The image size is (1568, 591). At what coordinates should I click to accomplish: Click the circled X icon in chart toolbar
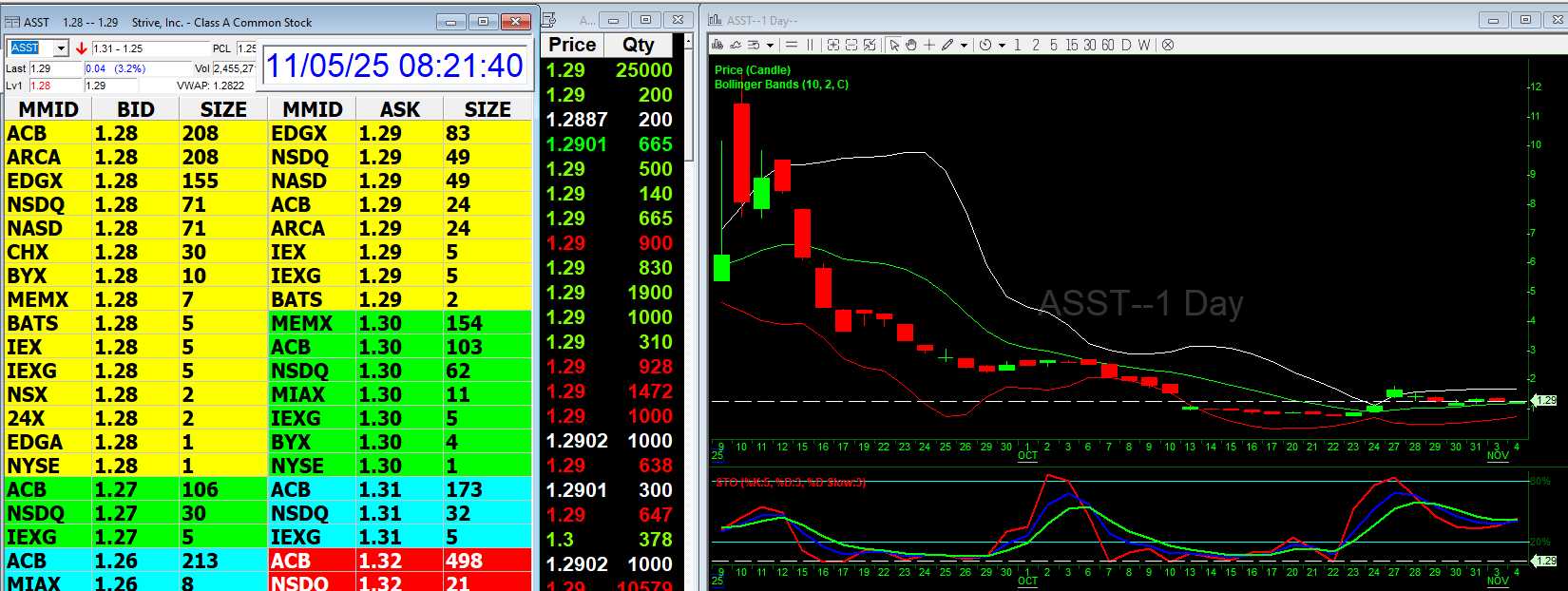(1168, 45)
